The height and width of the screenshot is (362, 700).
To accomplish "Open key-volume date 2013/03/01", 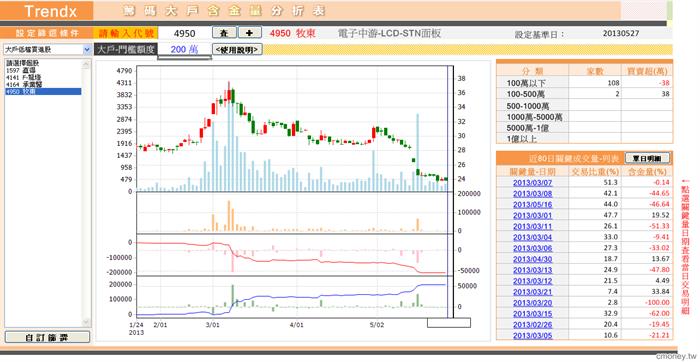I will 532,215.
